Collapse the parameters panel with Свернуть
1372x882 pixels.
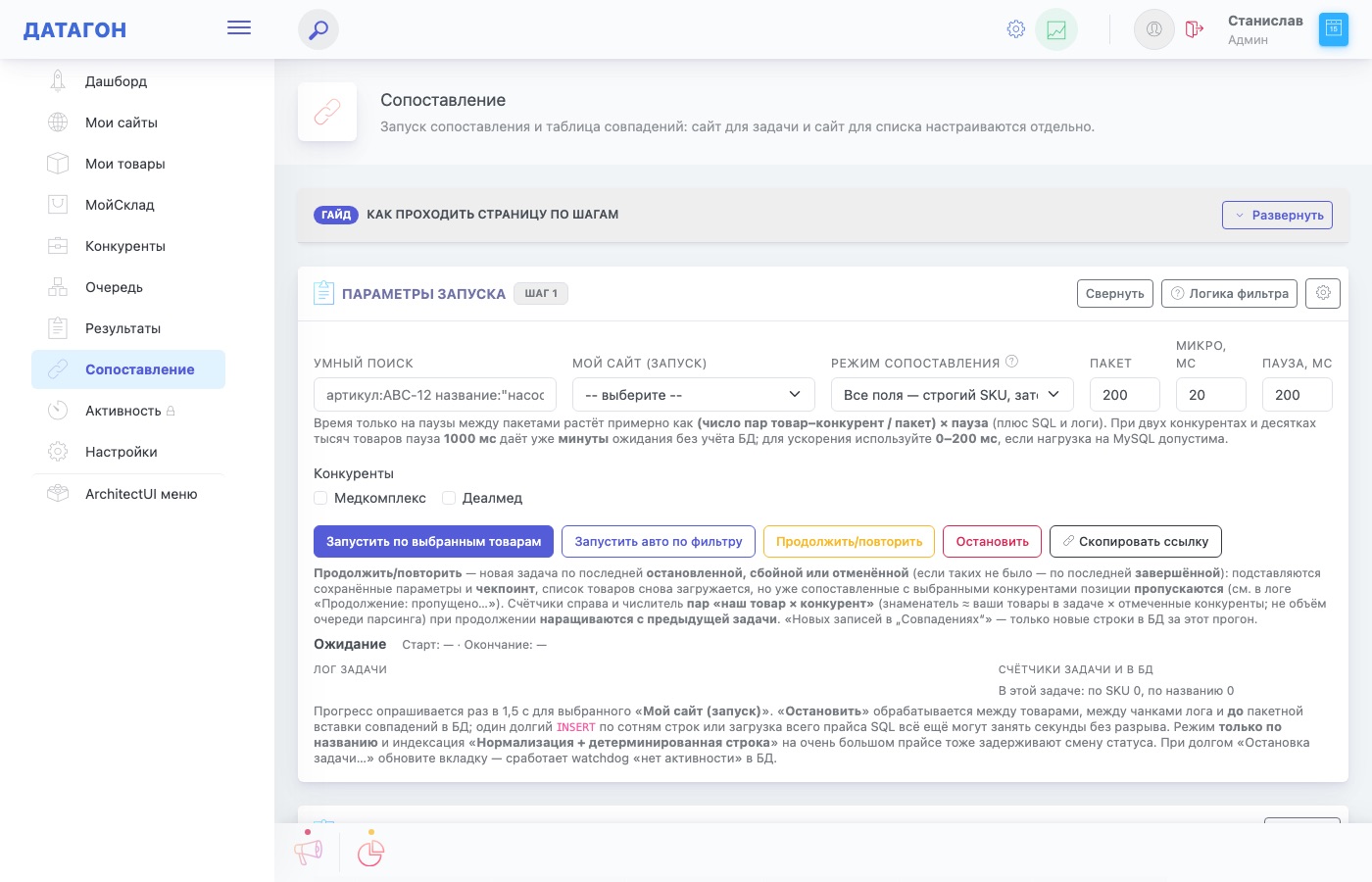(x=1114, y=293)
